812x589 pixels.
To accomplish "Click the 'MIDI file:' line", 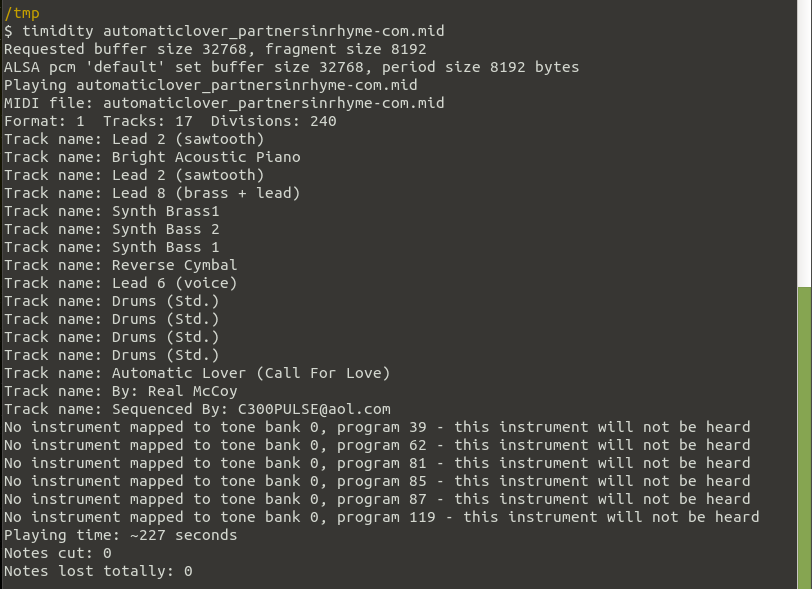I will [x=224, y=103].
